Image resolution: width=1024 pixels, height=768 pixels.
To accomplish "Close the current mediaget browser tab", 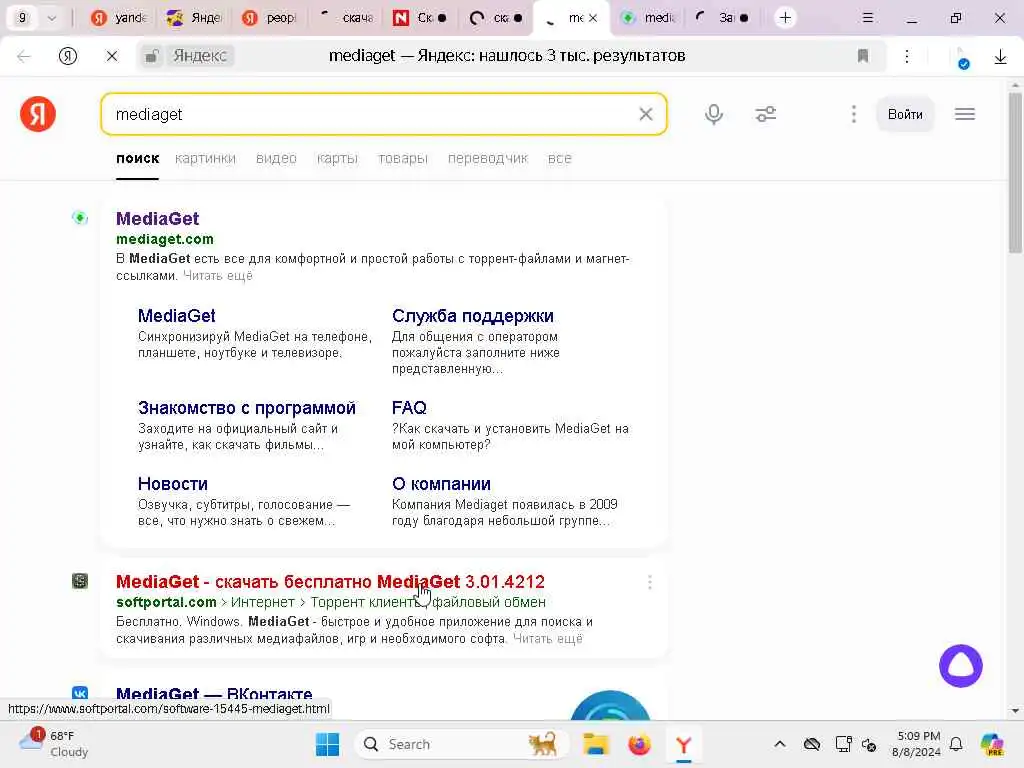I will tap(593, 18).
